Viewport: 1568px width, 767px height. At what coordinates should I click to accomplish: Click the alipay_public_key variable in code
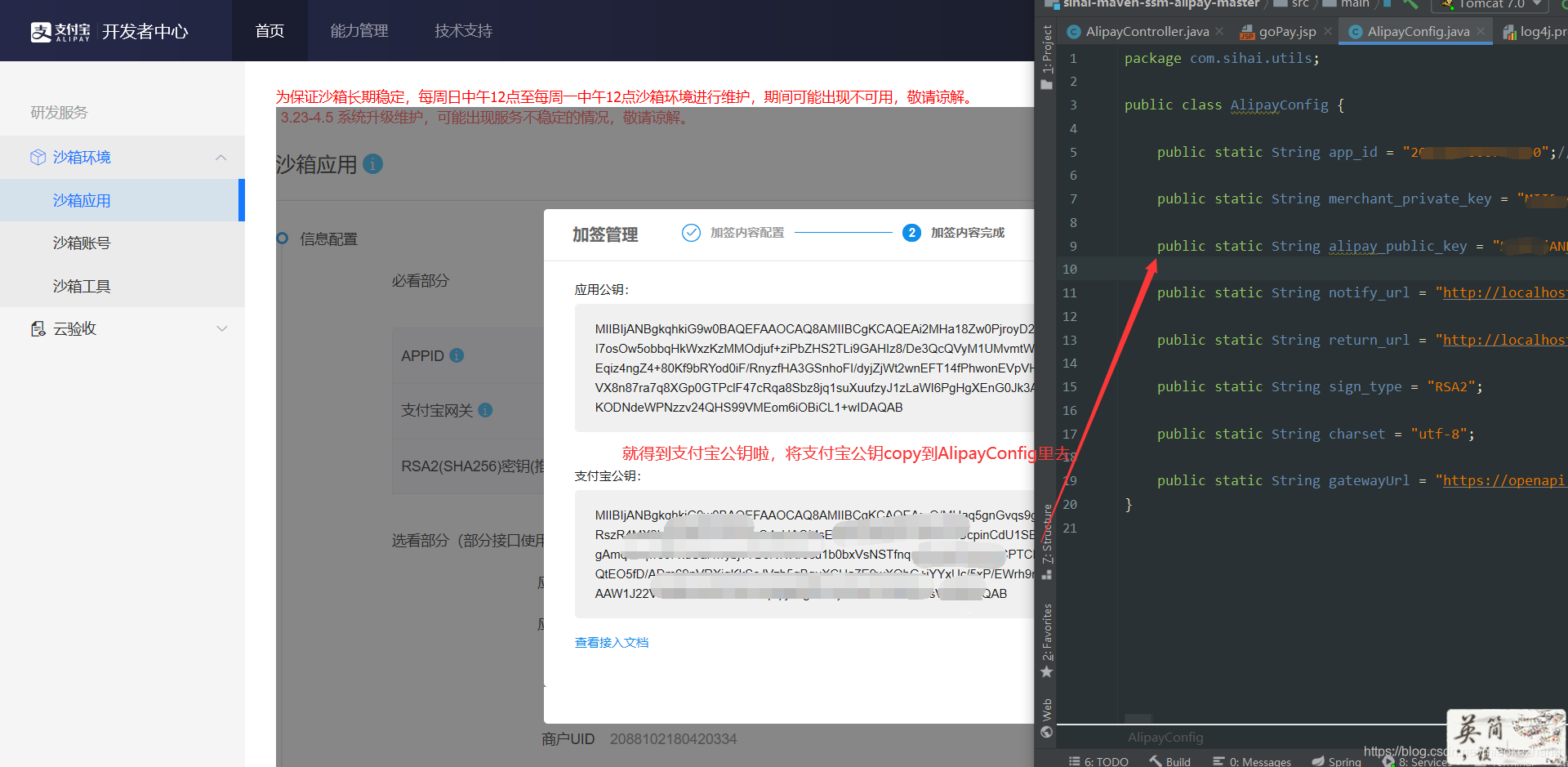(x=1397, y=246)
